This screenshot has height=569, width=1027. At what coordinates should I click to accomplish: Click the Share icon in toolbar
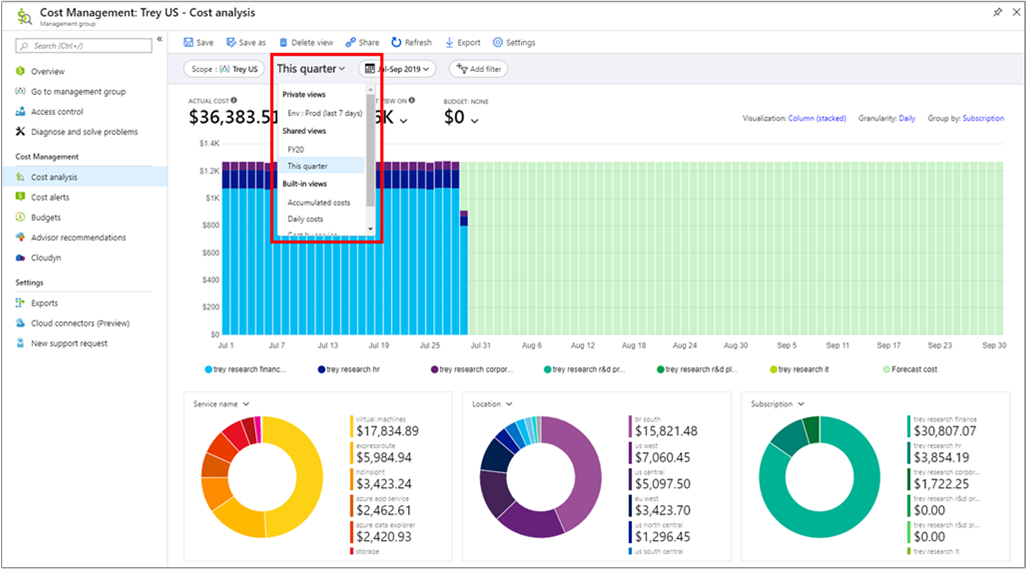pyautogui.click(x=351, y=43)
